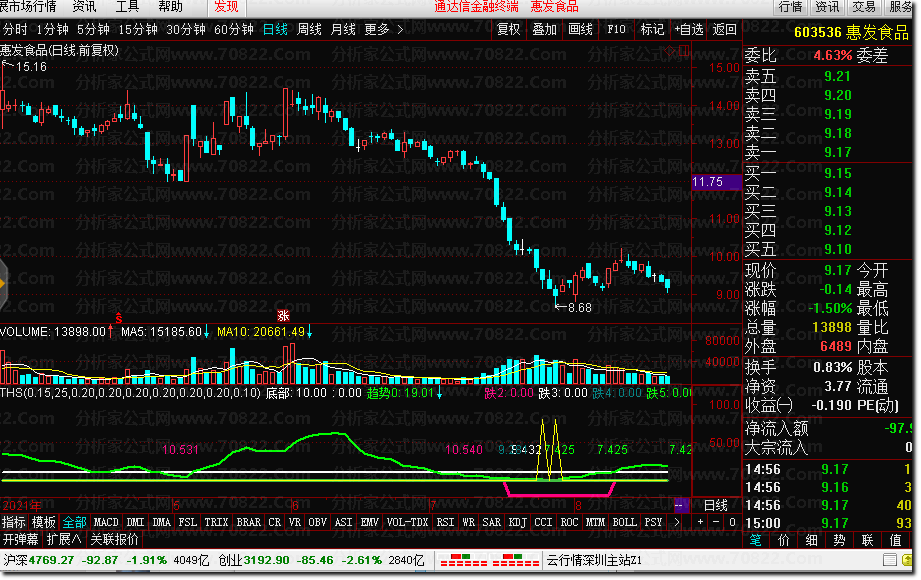Toggle 复权 price adjustment
921x580 pixels.
(508, 29)
